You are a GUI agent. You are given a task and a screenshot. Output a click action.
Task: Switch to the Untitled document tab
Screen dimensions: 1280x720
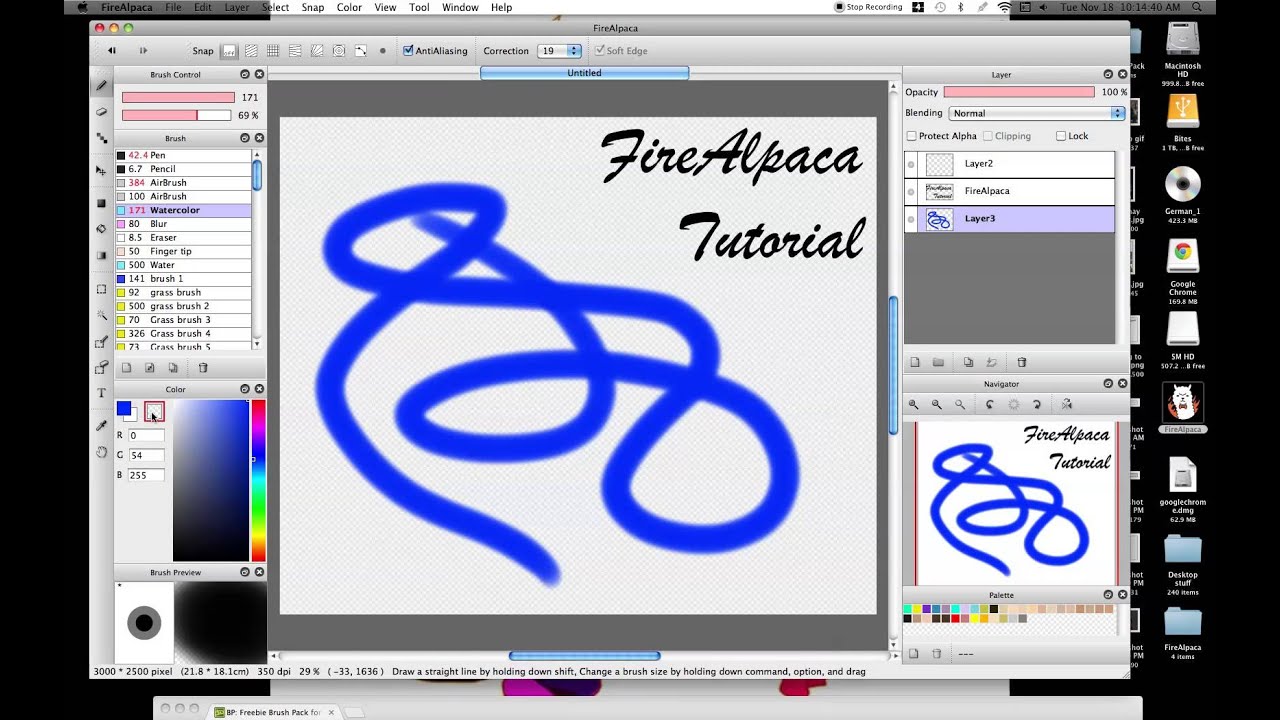coord(584,73)
